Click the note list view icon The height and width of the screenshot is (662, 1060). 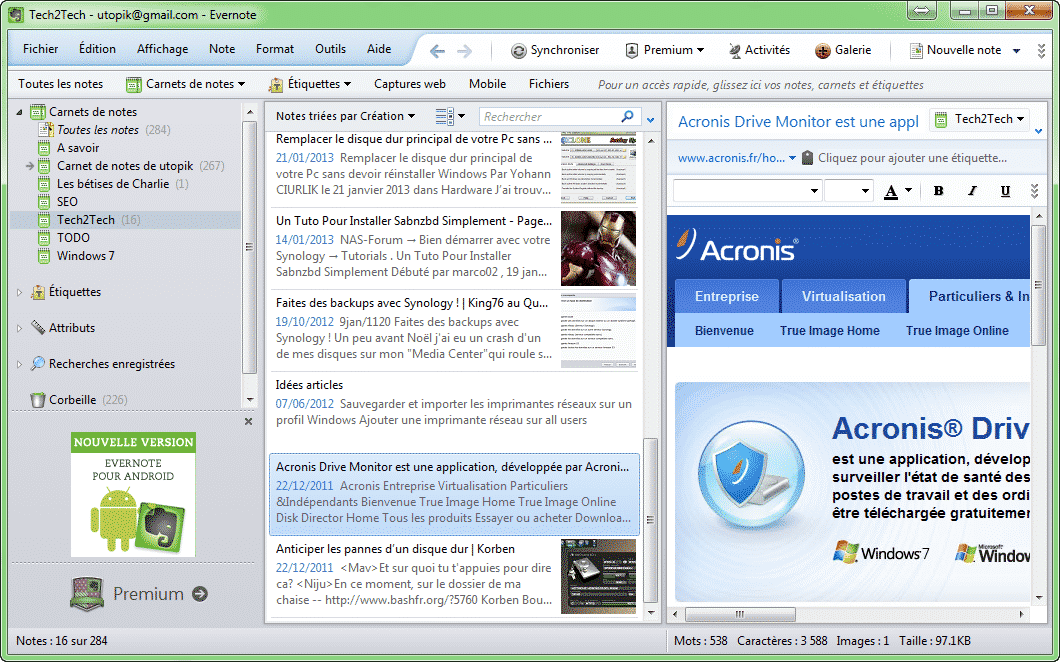tap(444, 116)
